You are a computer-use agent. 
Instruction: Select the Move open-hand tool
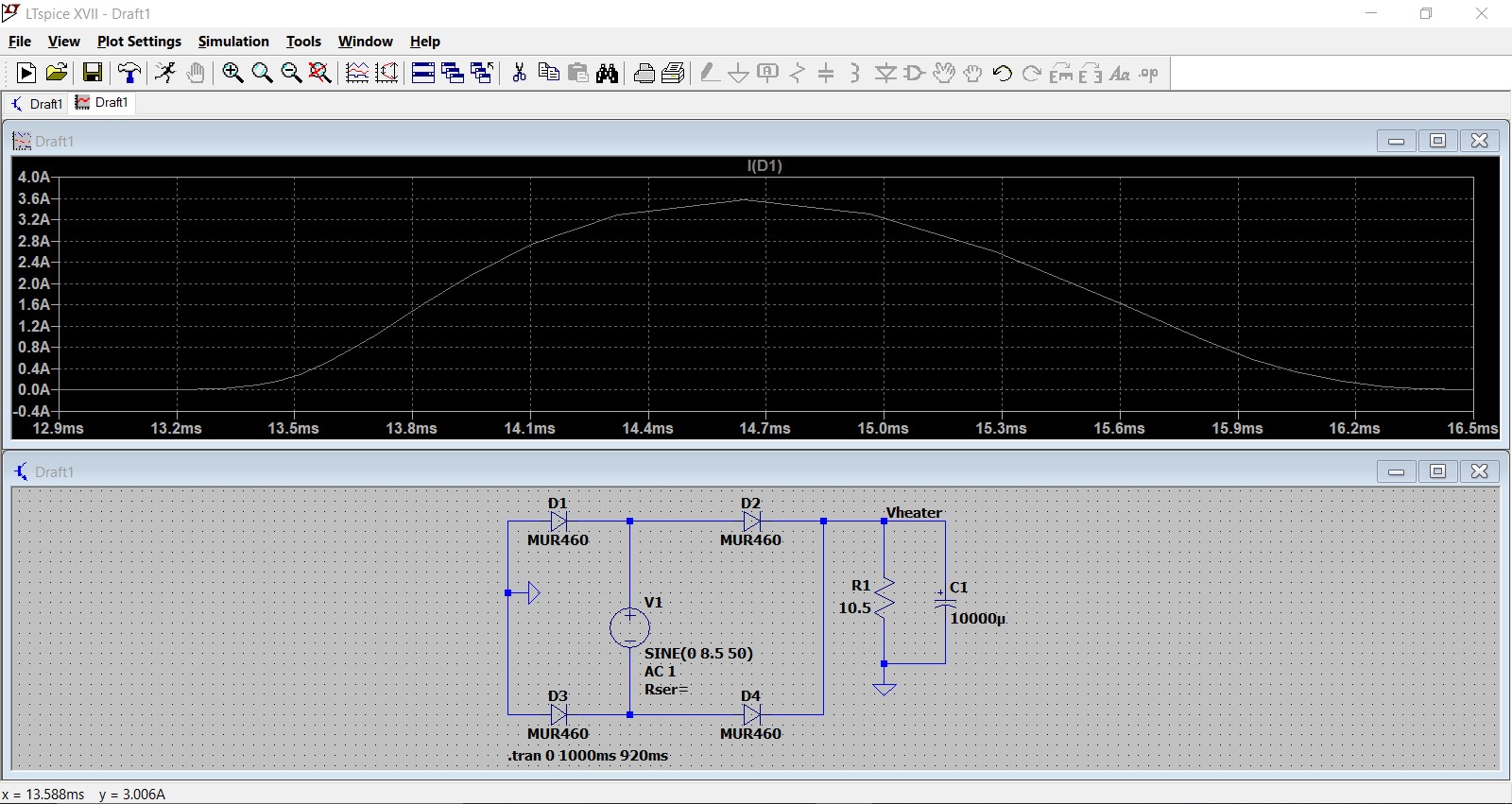coord(944,73)
